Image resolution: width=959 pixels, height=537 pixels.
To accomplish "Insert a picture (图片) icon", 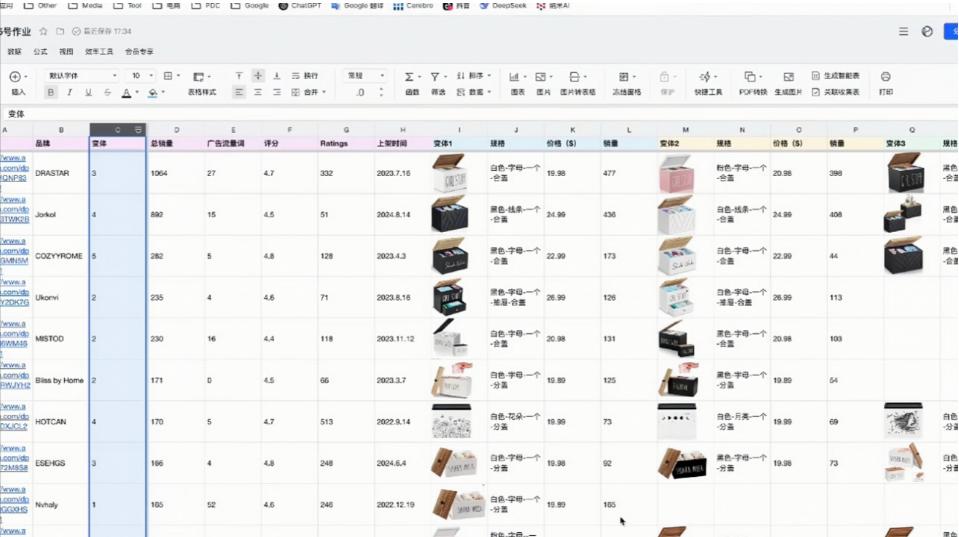I will 541,76.
